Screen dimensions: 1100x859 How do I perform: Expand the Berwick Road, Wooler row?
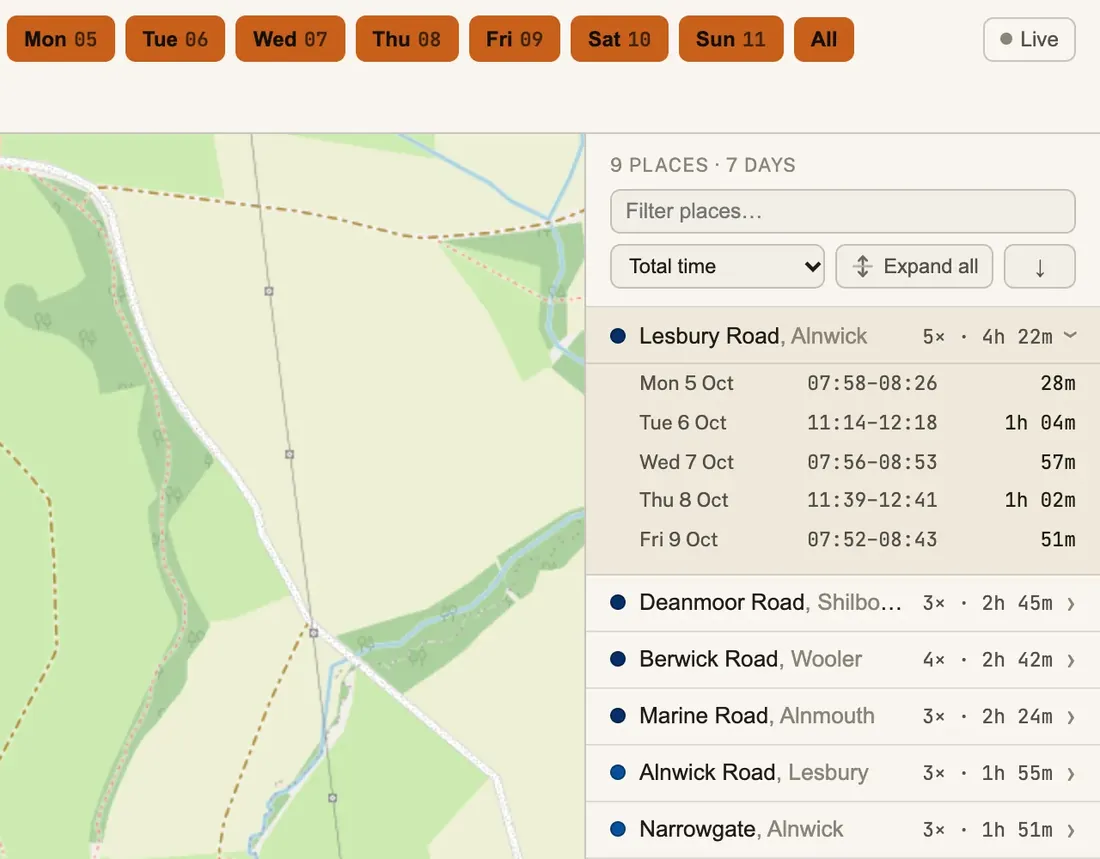[843, 660]
